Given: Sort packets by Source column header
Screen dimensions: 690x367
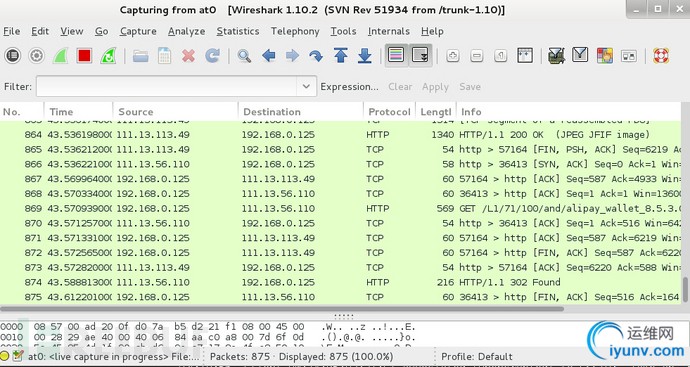Looking at the screenshot, I should [x=176, y=112].
